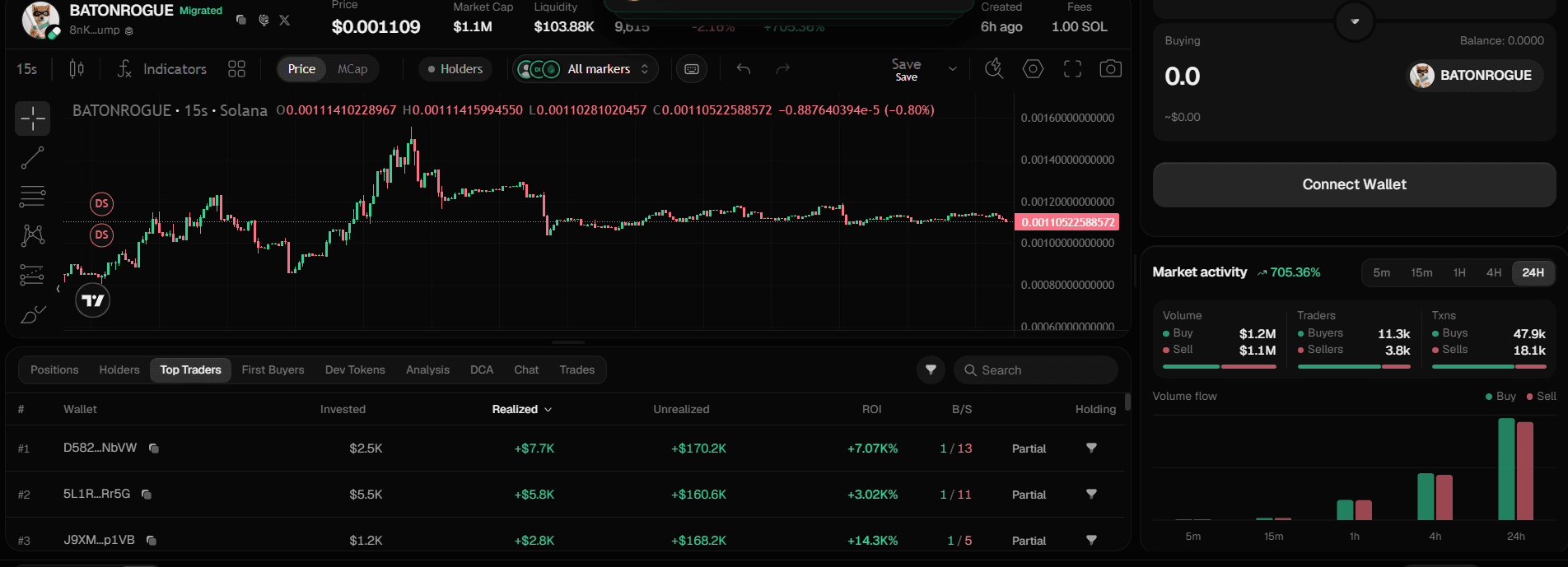Image resolution: width=1568 pixels, height=567 pixels.
Task: Save the chart layout
Action: (x=906, y=69)
